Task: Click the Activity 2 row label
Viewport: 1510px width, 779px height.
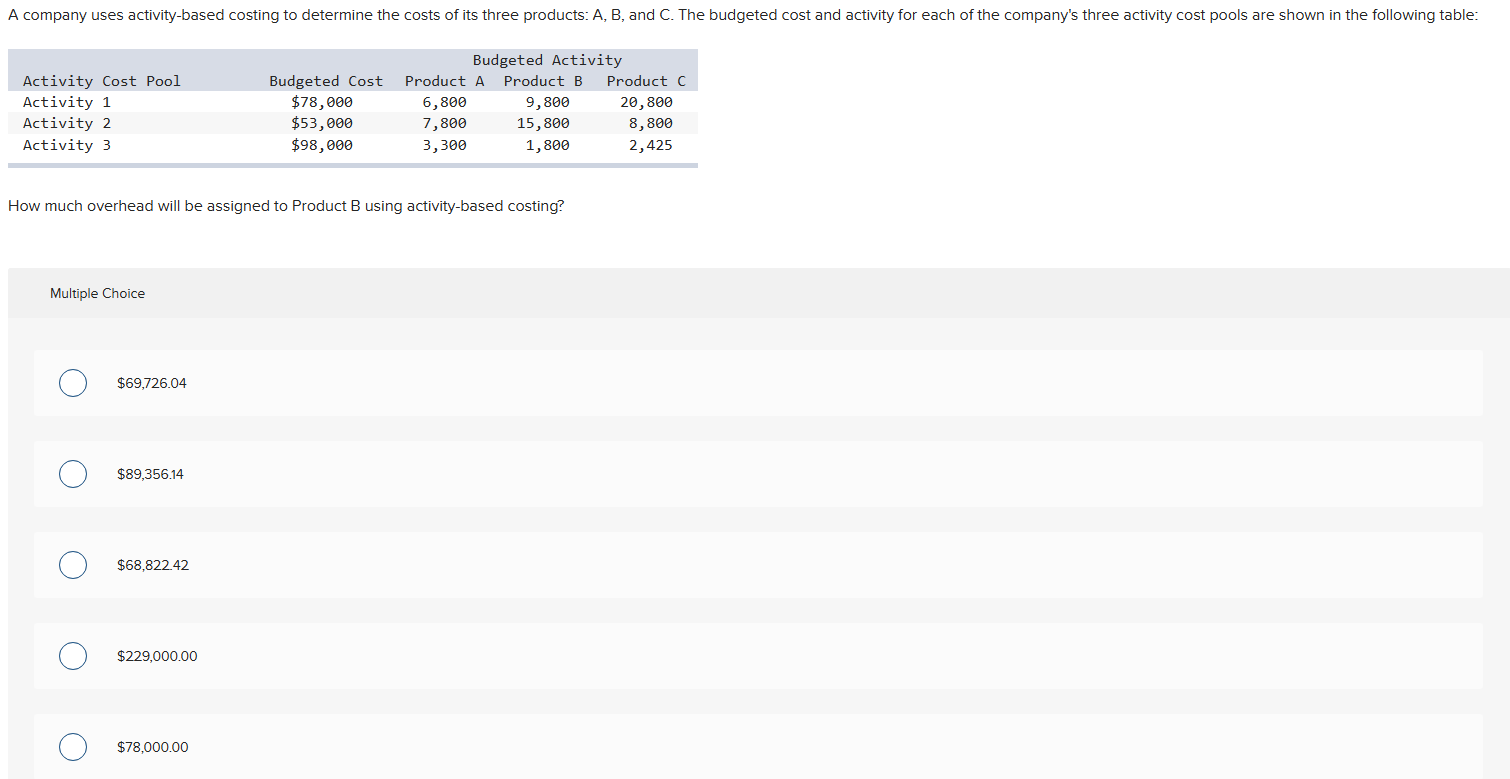Action: click(x=67, y=123)
